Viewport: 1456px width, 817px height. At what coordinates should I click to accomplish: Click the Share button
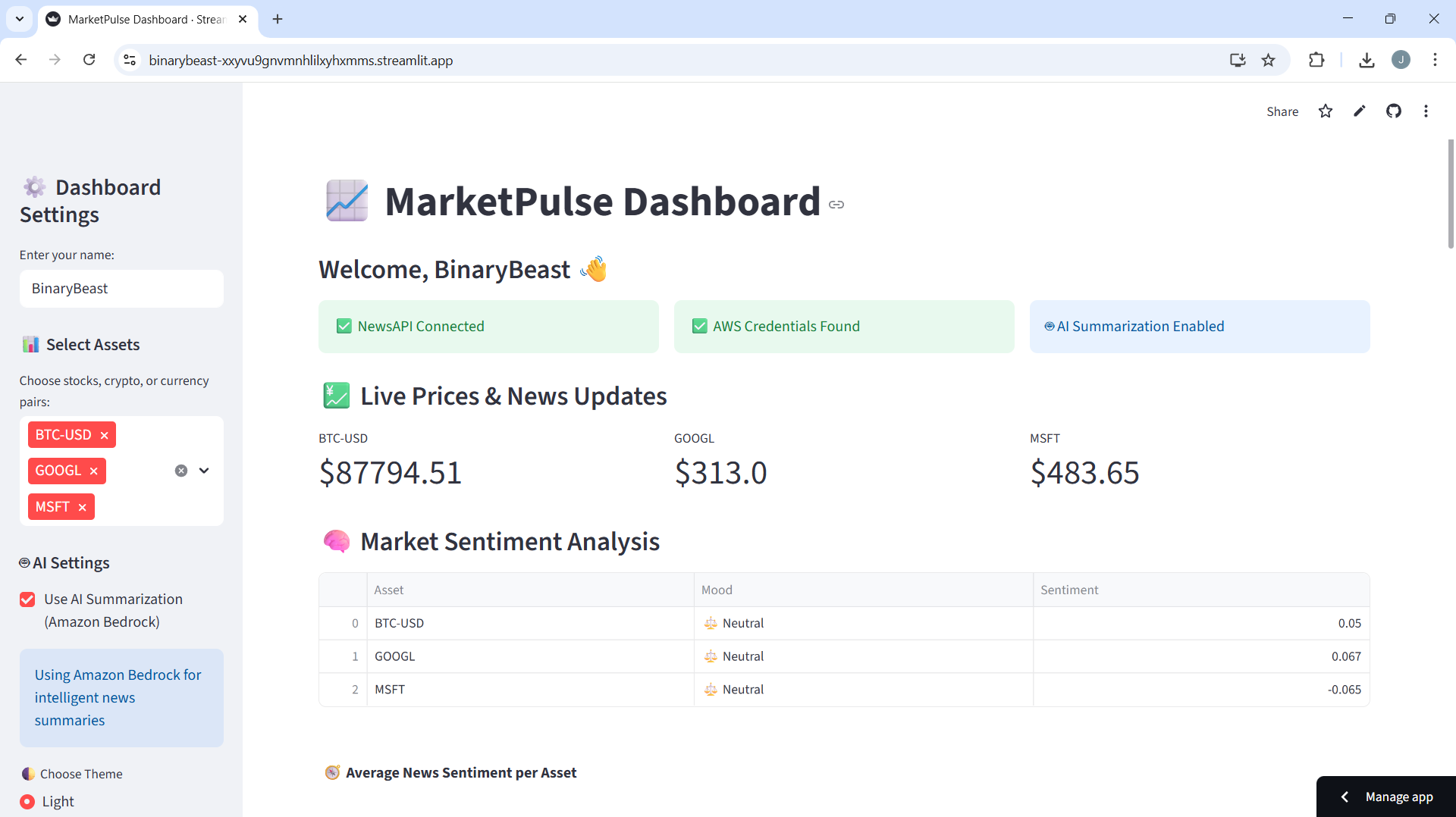(1282, 111)
